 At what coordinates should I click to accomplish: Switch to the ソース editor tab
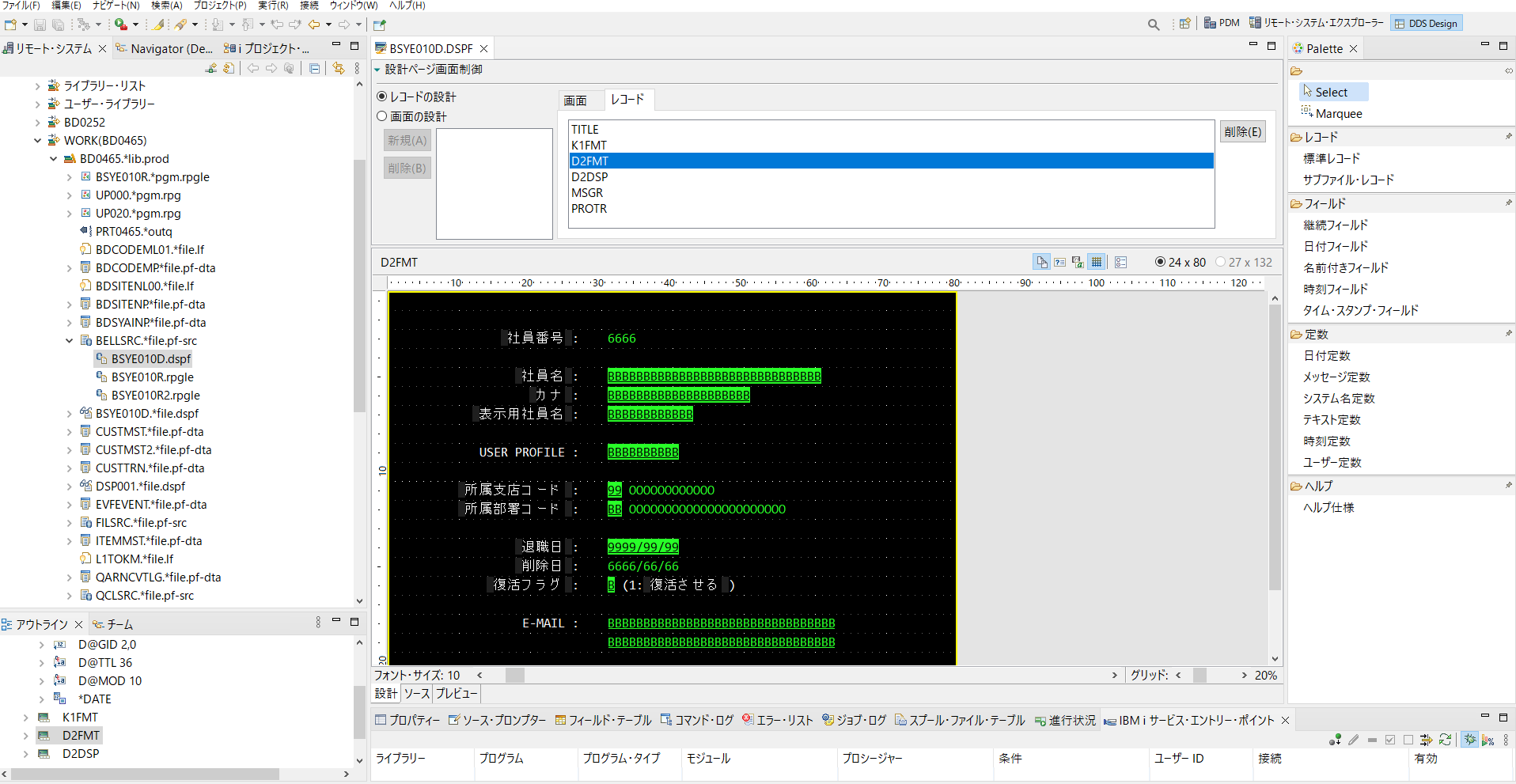coord(416,694)
